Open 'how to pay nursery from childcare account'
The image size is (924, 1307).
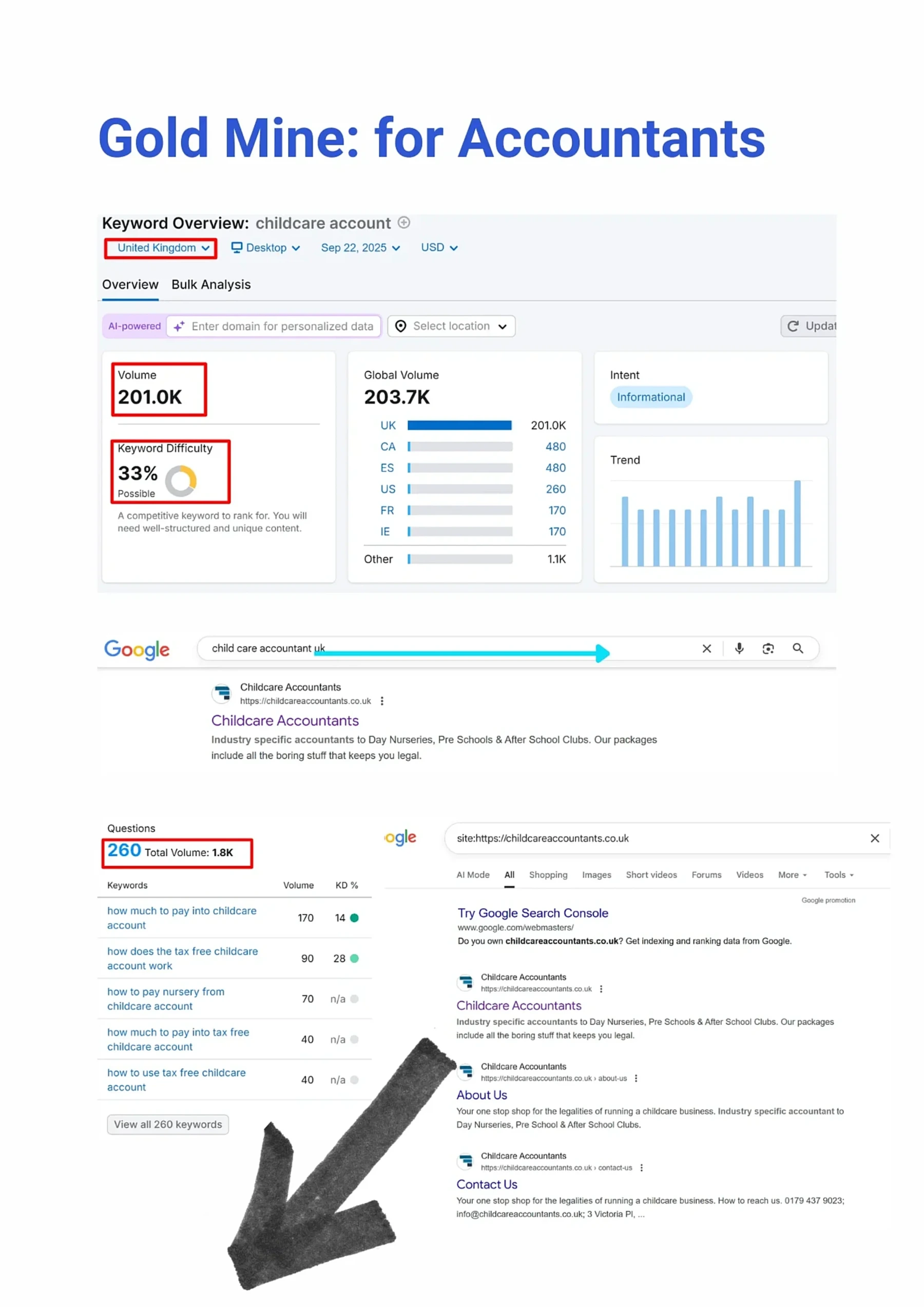coord(166,999)
